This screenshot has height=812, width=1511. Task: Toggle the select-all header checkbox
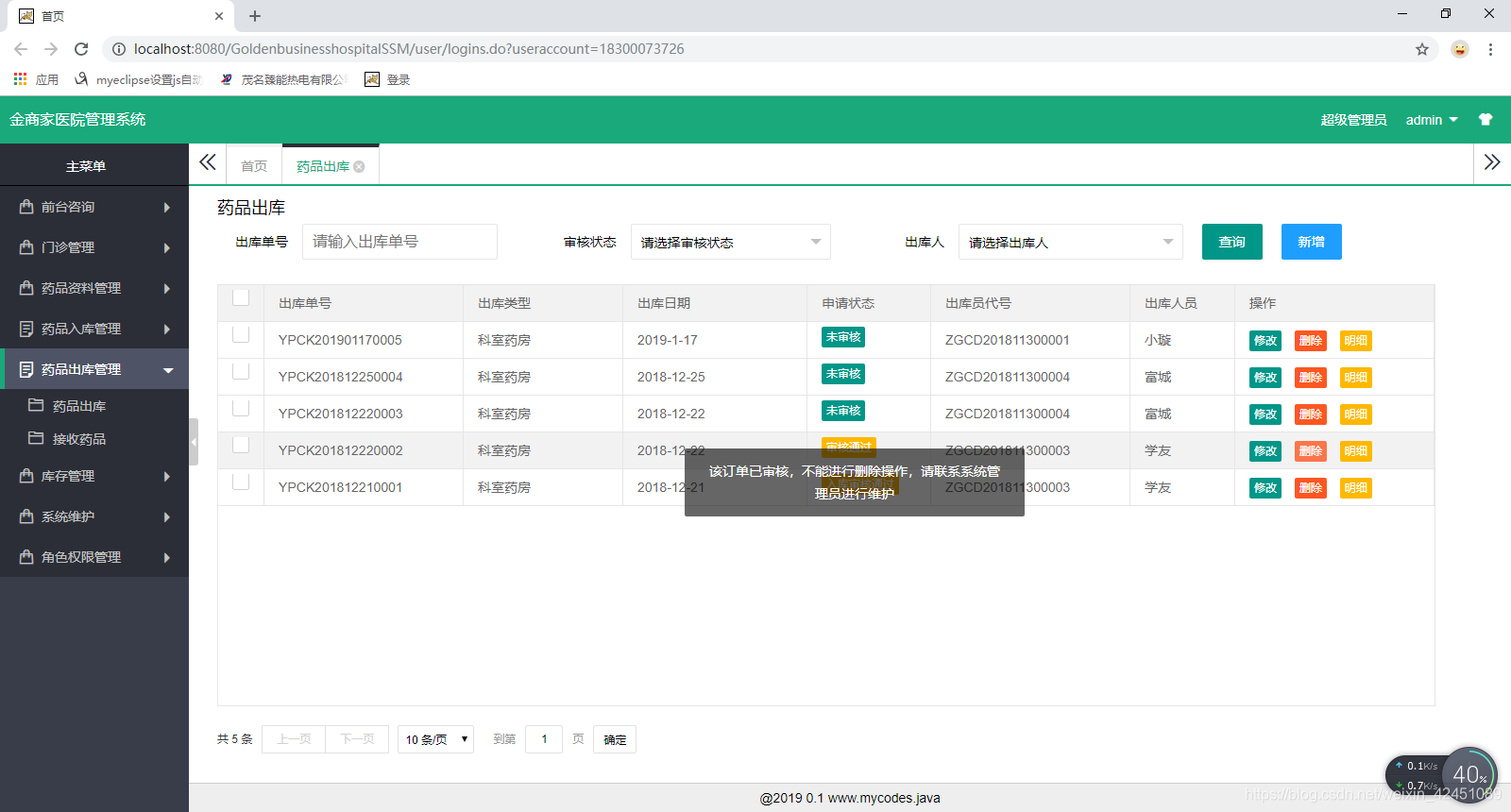(x=241, y=298)
